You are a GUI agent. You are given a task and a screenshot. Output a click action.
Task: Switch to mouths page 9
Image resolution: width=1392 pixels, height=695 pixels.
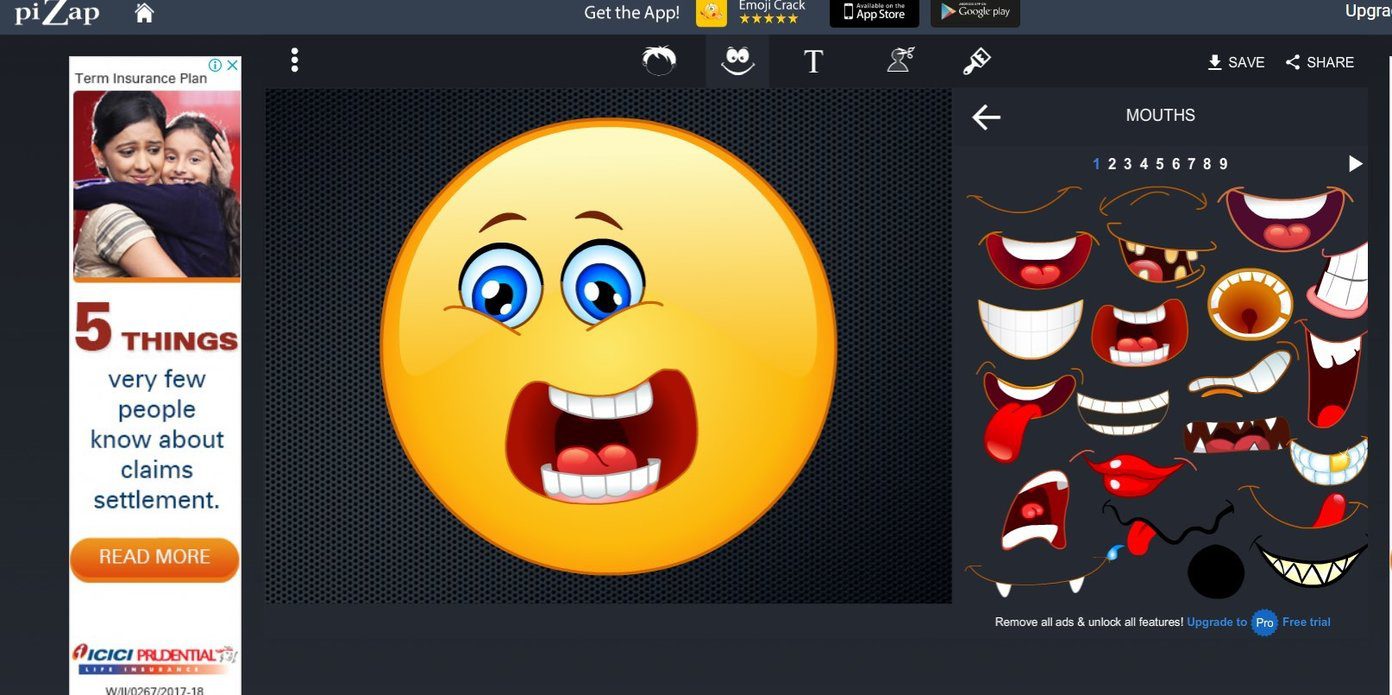click(x=1223, y=164)
